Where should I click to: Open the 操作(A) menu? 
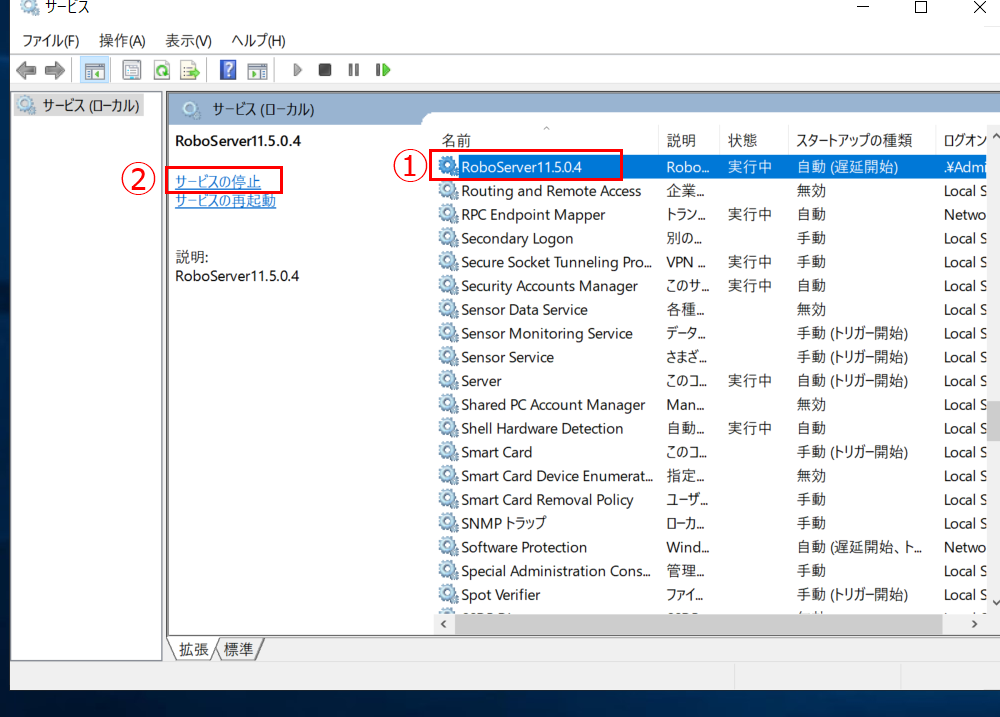point(122,41)
